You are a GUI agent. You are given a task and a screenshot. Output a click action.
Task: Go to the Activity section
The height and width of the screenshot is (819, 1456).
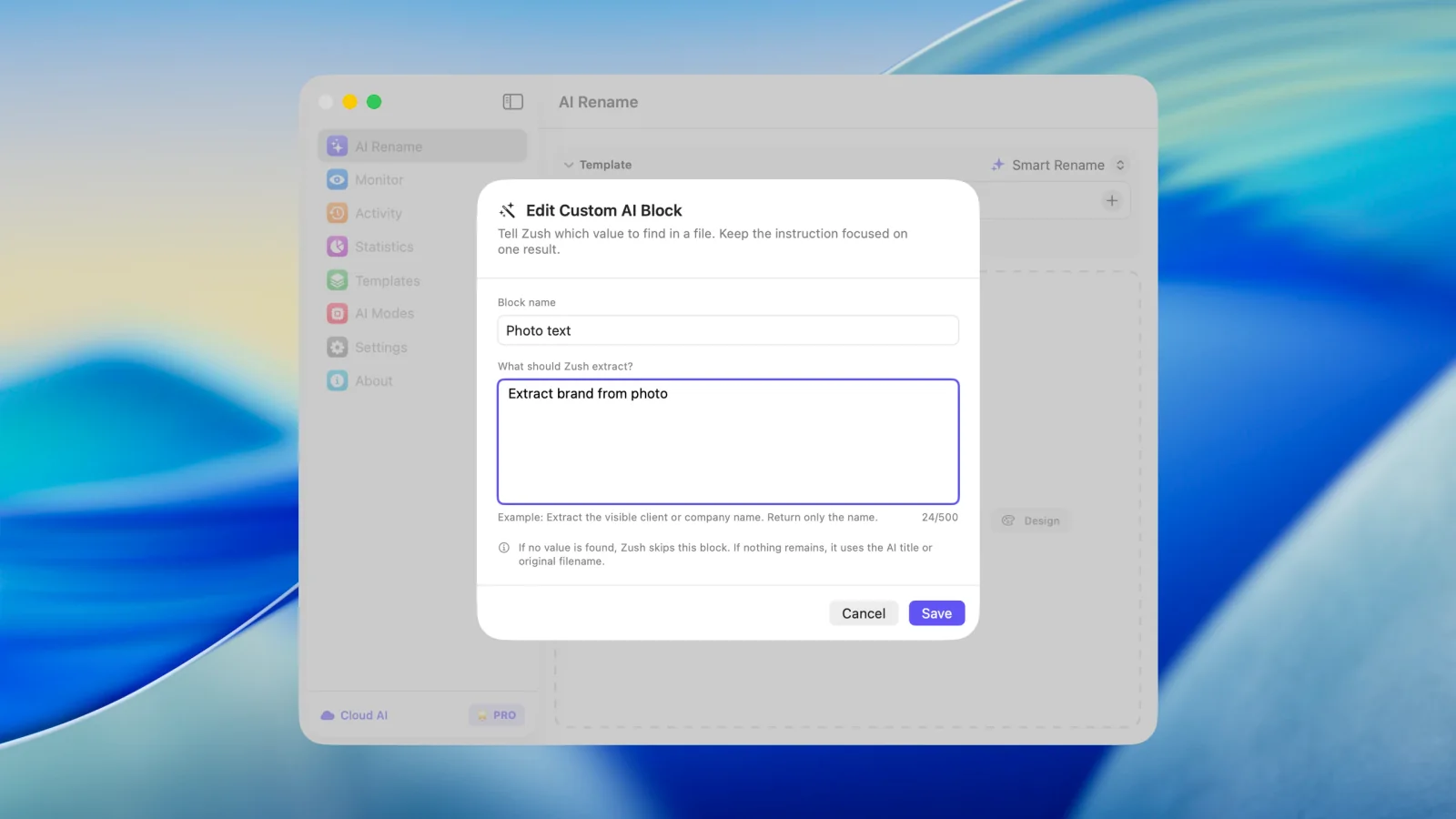pos(422,213)
